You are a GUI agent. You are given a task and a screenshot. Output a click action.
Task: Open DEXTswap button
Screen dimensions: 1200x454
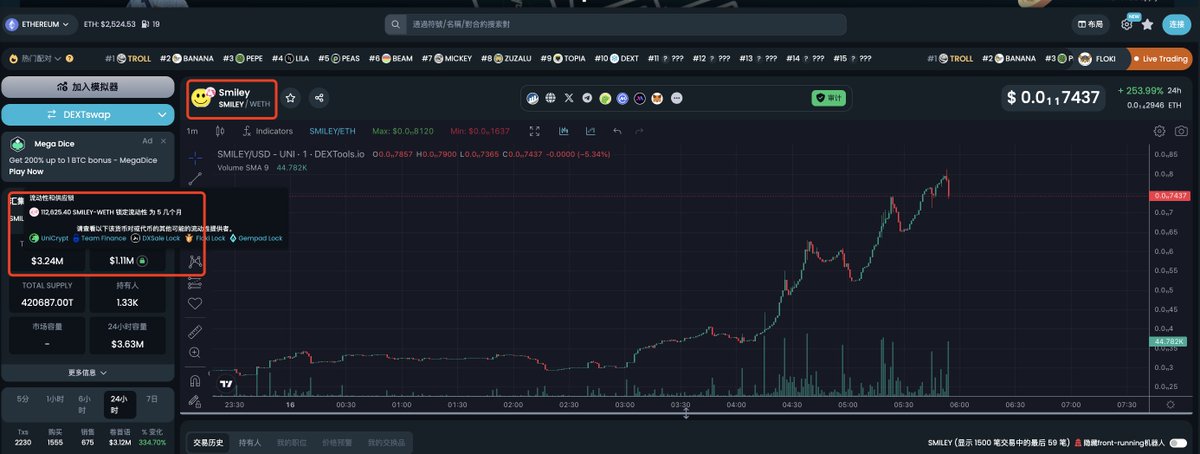pyautogui.click(x=88, y=114)
